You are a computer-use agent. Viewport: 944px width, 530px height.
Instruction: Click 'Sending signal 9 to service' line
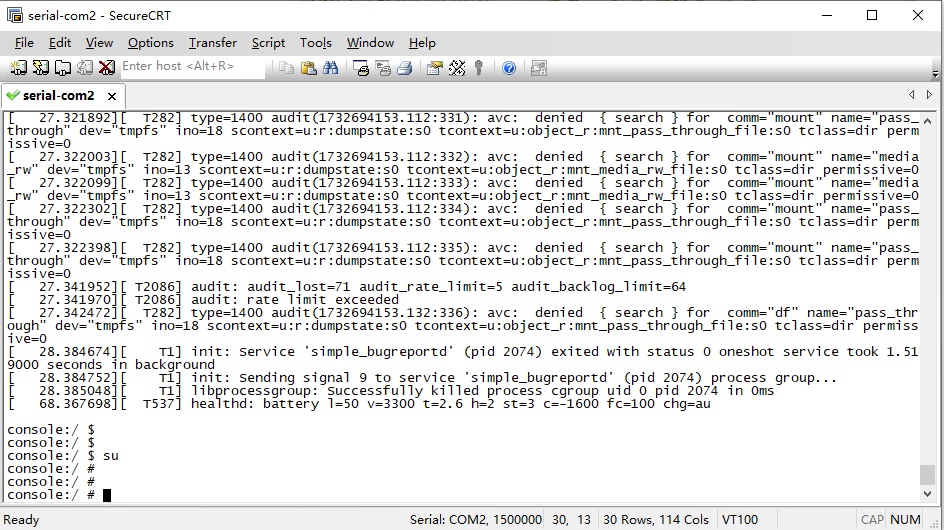(422, 378)
